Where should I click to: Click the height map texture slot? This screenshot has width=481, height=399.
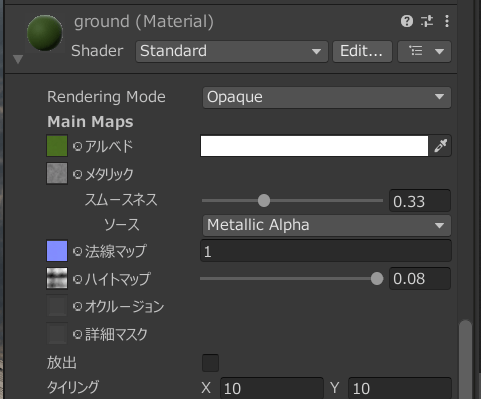(57, 278)
